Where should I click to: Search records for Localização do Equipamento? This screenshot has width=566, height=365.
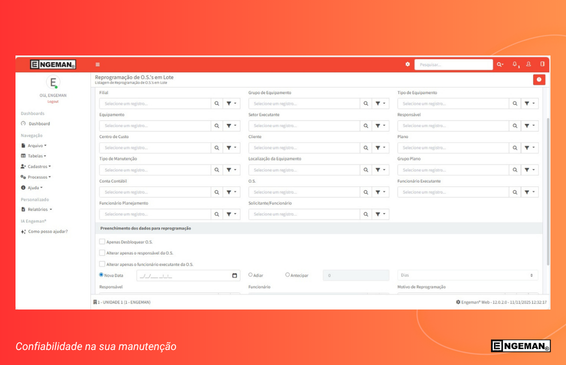pyautogui.click(x=366, y=170)
